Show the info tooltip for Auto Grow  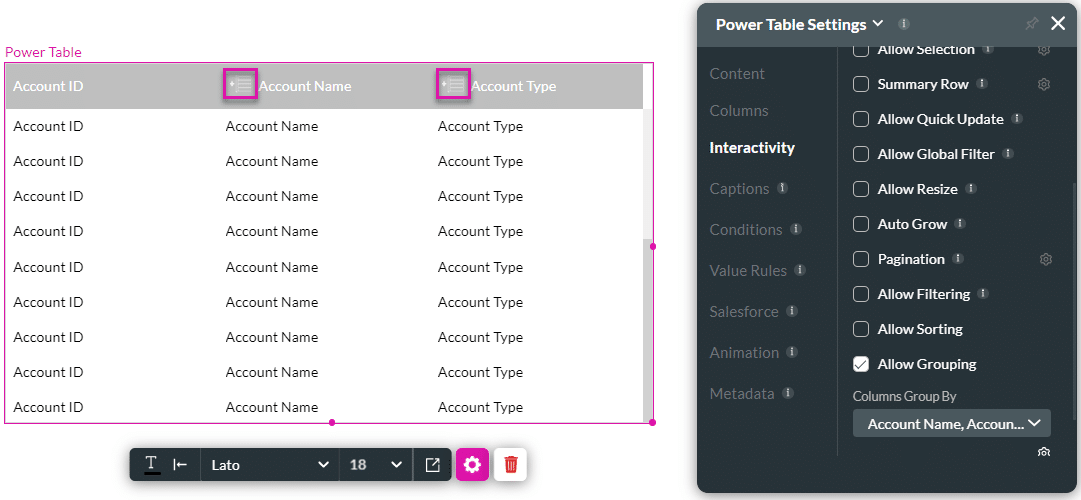click(960, 223)
